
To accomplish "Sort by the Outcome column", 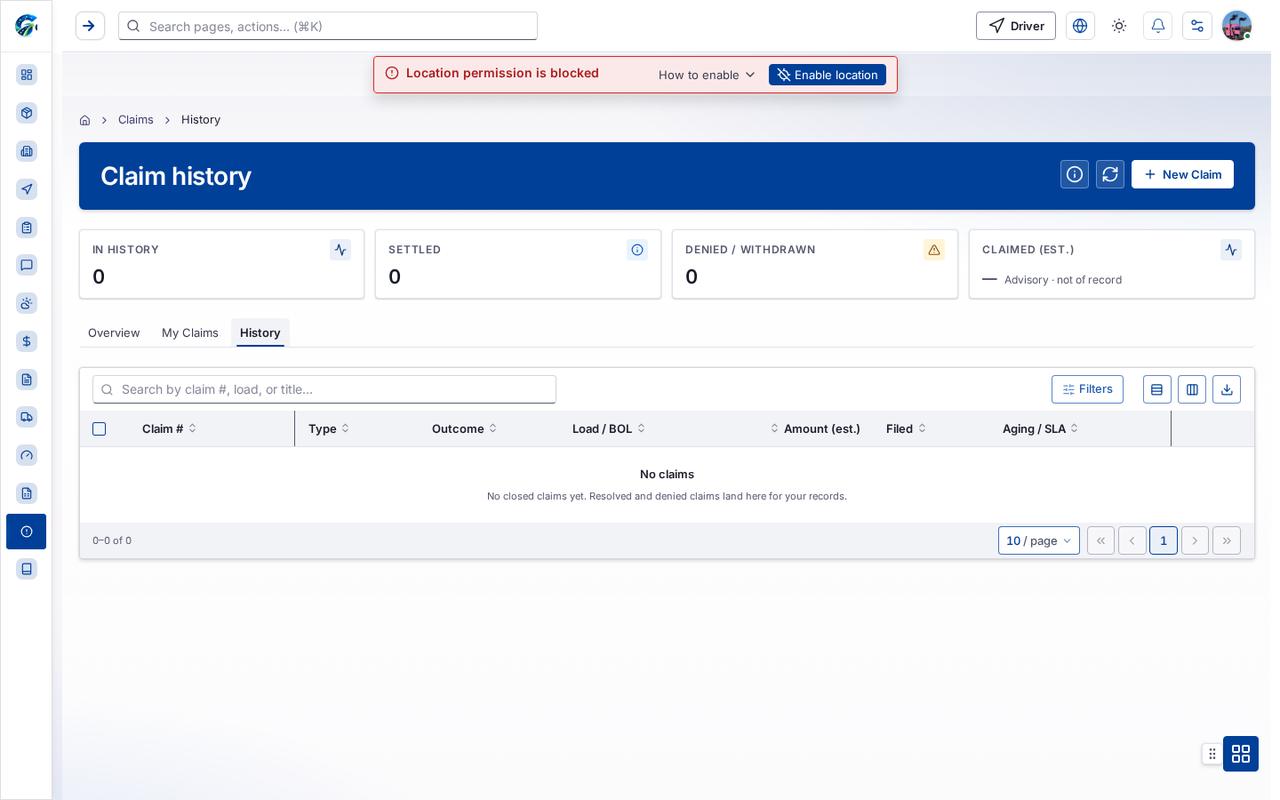I will (x=464, y=429).
